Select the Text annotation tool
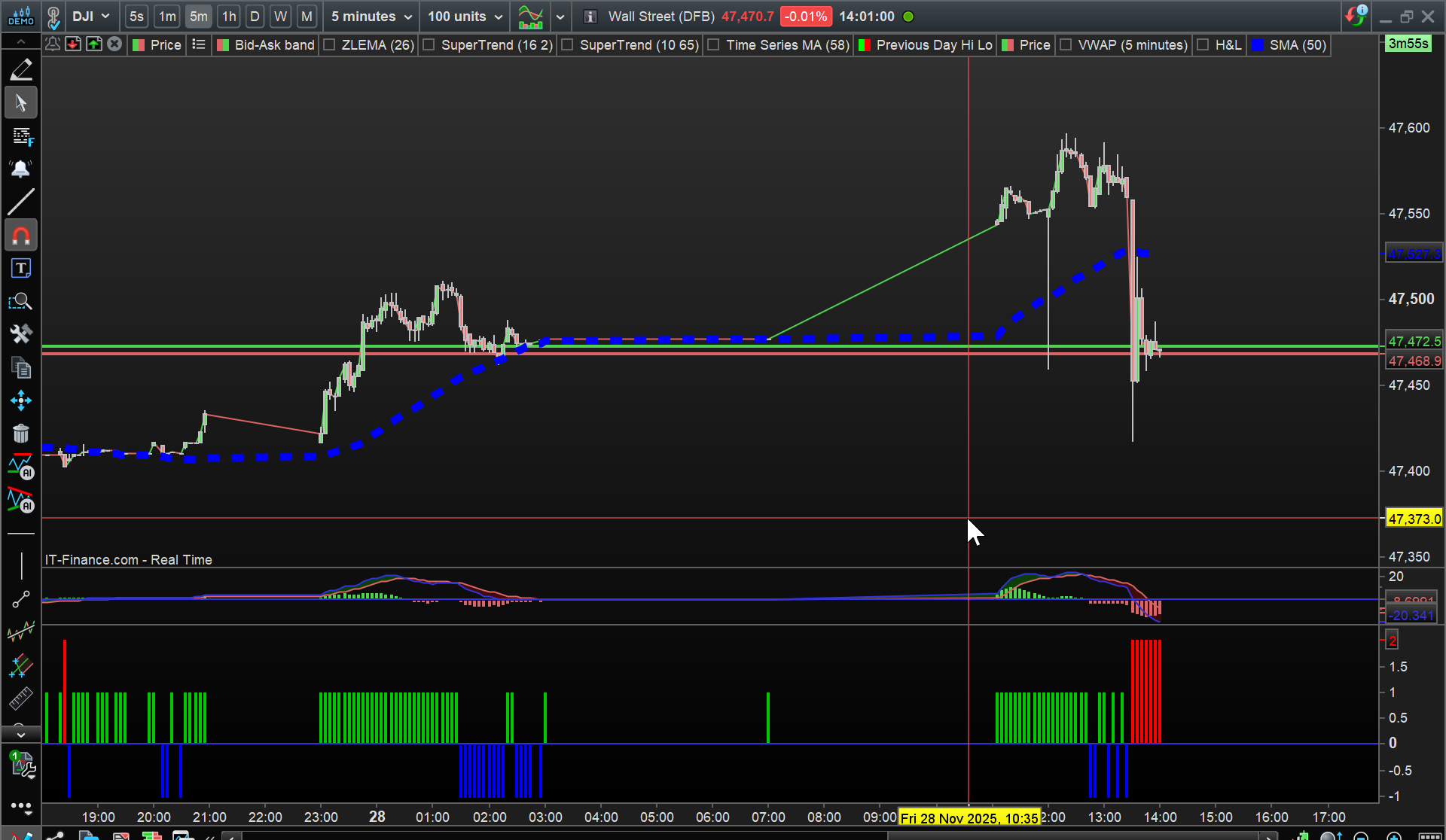Viewport: 1446px width, 840px height. [21, 269]
